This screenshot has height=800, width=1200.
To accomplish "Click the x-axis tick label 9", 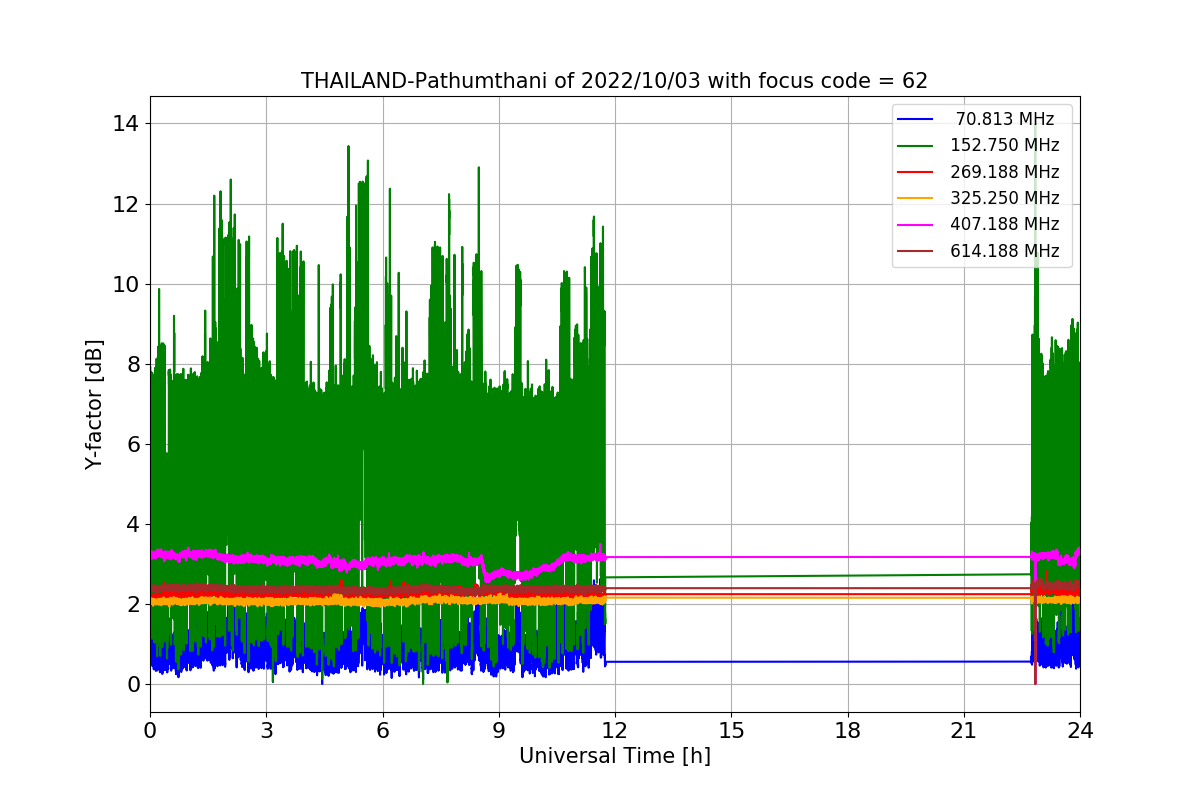I will [x=499, y=730].
